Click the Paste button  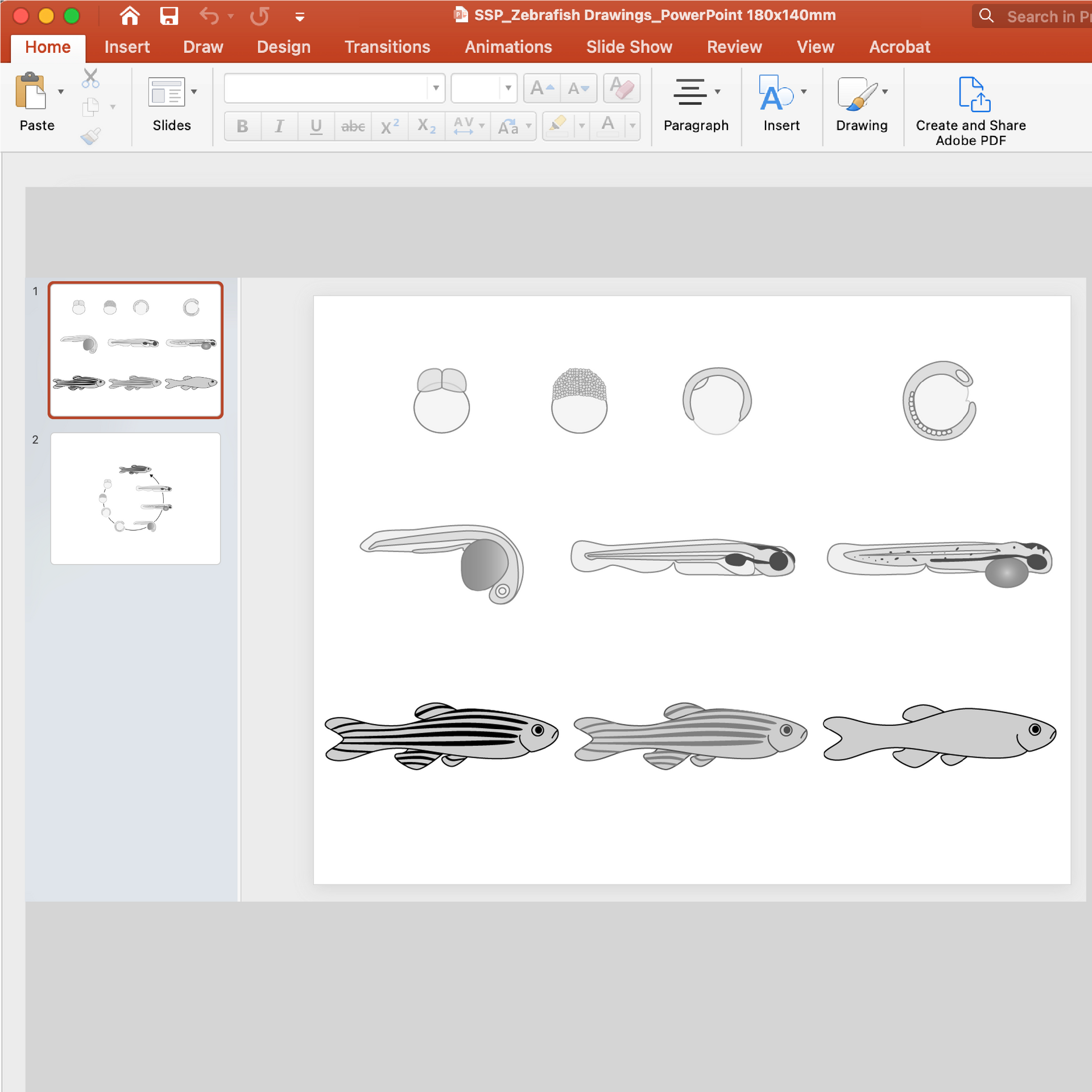(31, 93)
